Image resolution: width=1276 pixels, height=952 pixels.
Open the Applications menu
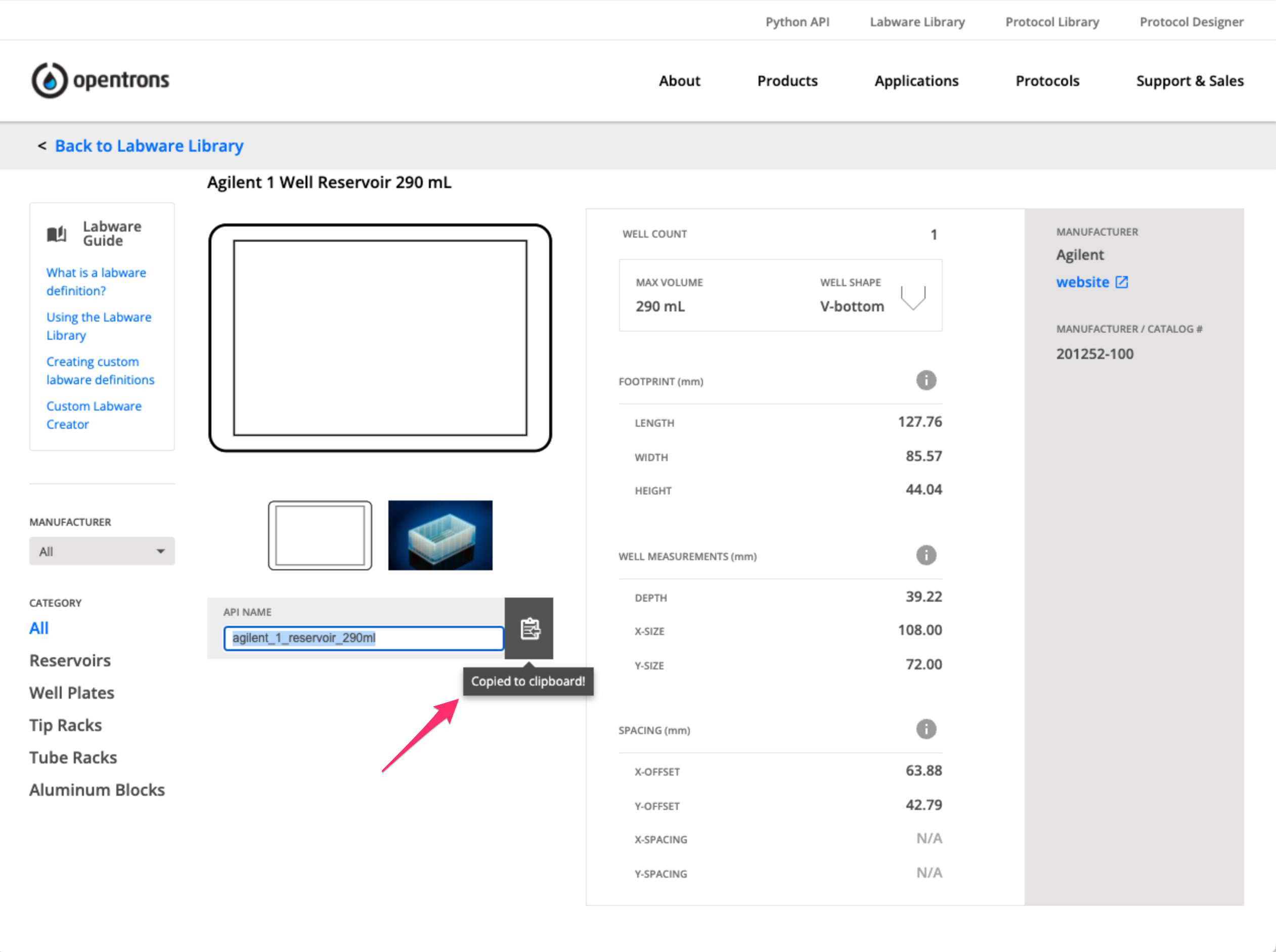coord(916,81)
